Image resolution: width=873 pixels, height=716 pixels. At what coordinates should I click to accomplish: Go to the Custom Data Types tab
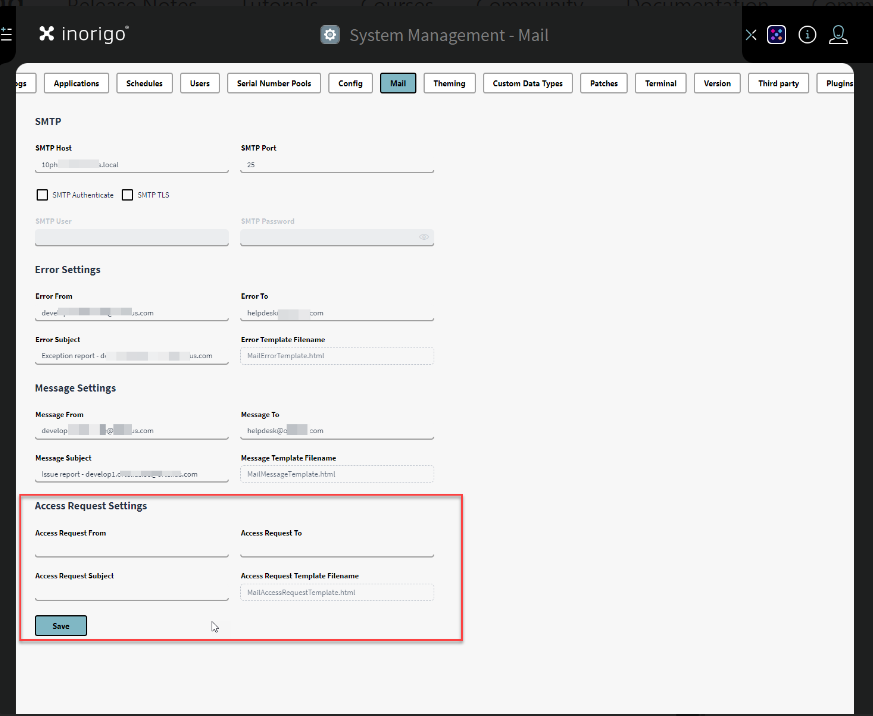[528, 84]
